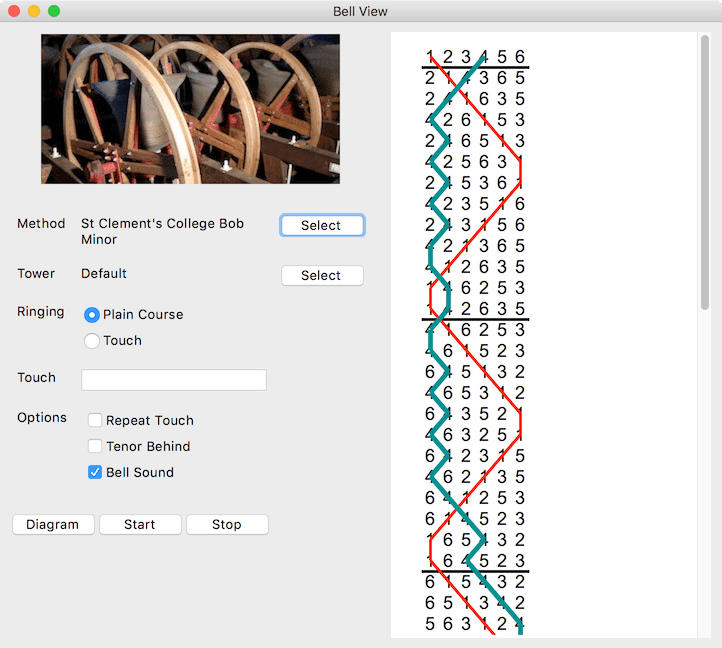Screen dimensions: 722x648
Task: Disable the Bell Sound checkbox
Action: coord(95,473)
